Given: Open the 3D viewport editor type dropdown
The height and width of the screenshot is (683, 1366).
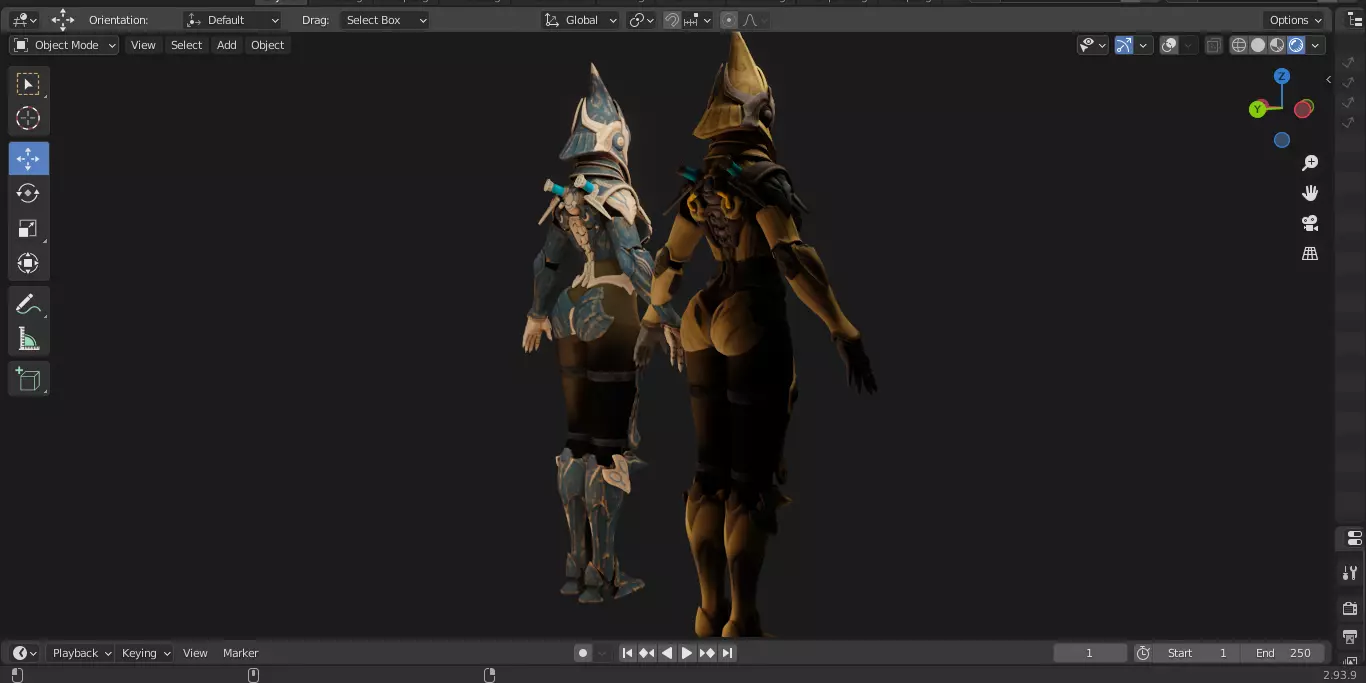Looking at the screenshot, I should click(x=24, y=20).
